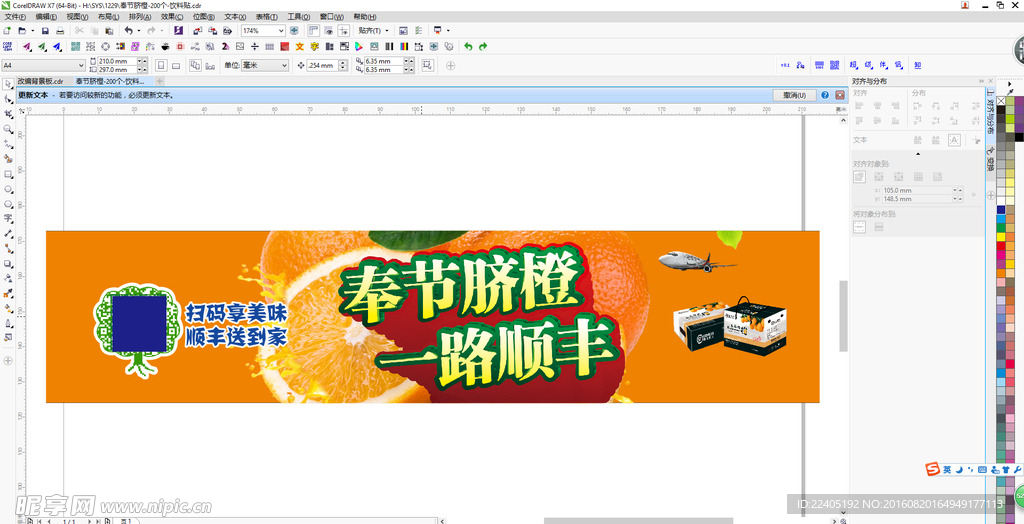Click the green redo arrow plugin icon
The height and width of the screenshot is (524, 1024).
(x=483, y=46)
